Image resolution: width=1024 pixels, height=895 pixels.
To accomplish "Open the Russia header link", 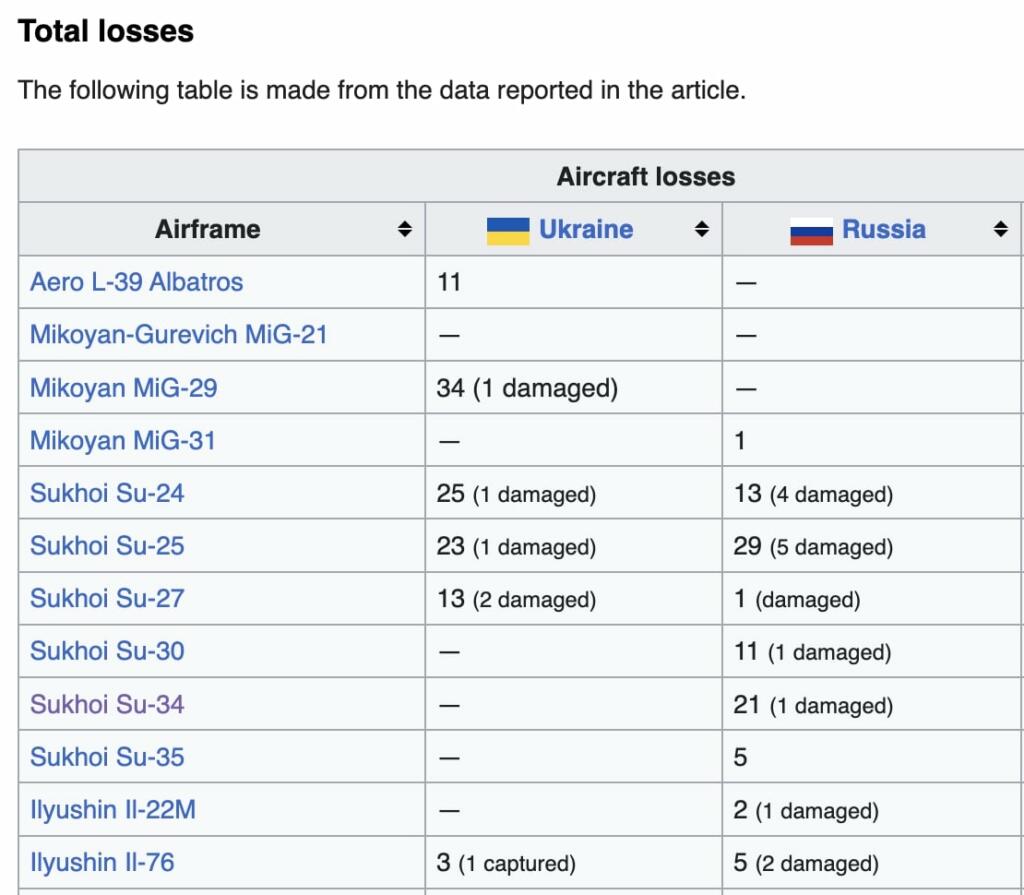I will point(884,230).
